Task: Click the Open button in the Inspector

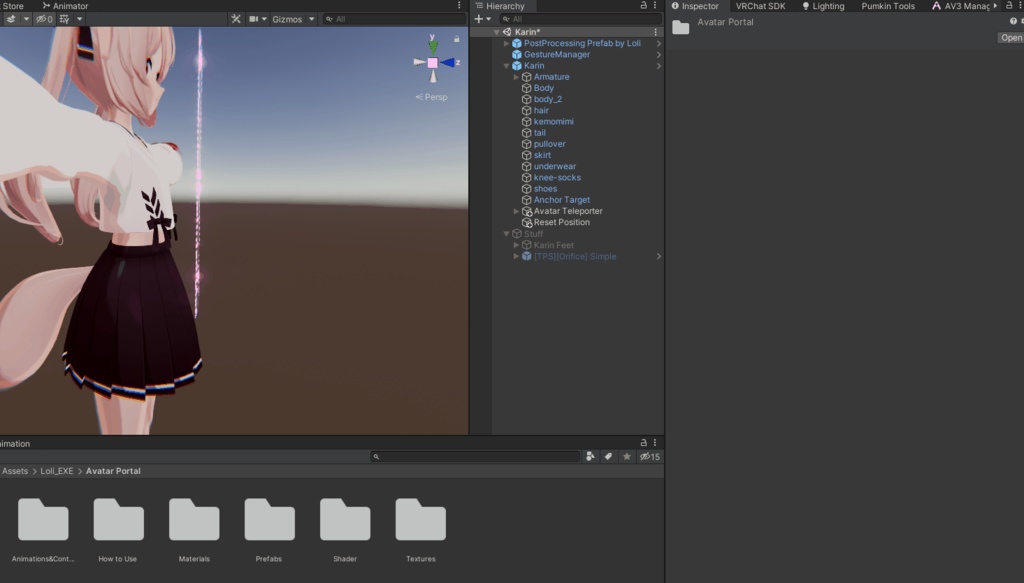Action: pos(1010,37)
